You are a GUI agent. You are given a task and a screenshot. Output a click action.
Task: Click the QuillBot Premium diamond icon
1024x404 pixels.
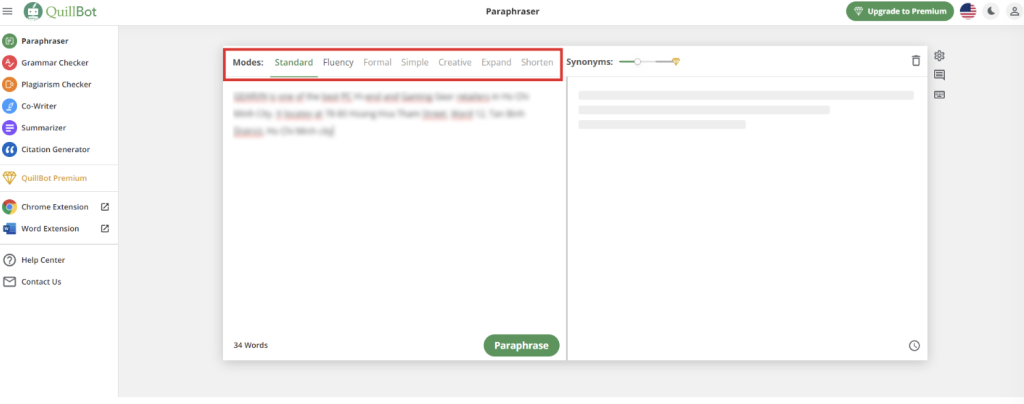[9, 178]
